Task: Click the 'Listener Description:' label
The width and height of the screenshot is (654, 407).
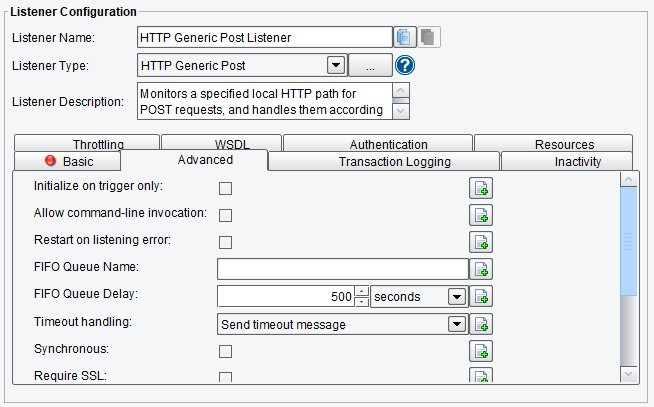Action: (x=68, y=102)
